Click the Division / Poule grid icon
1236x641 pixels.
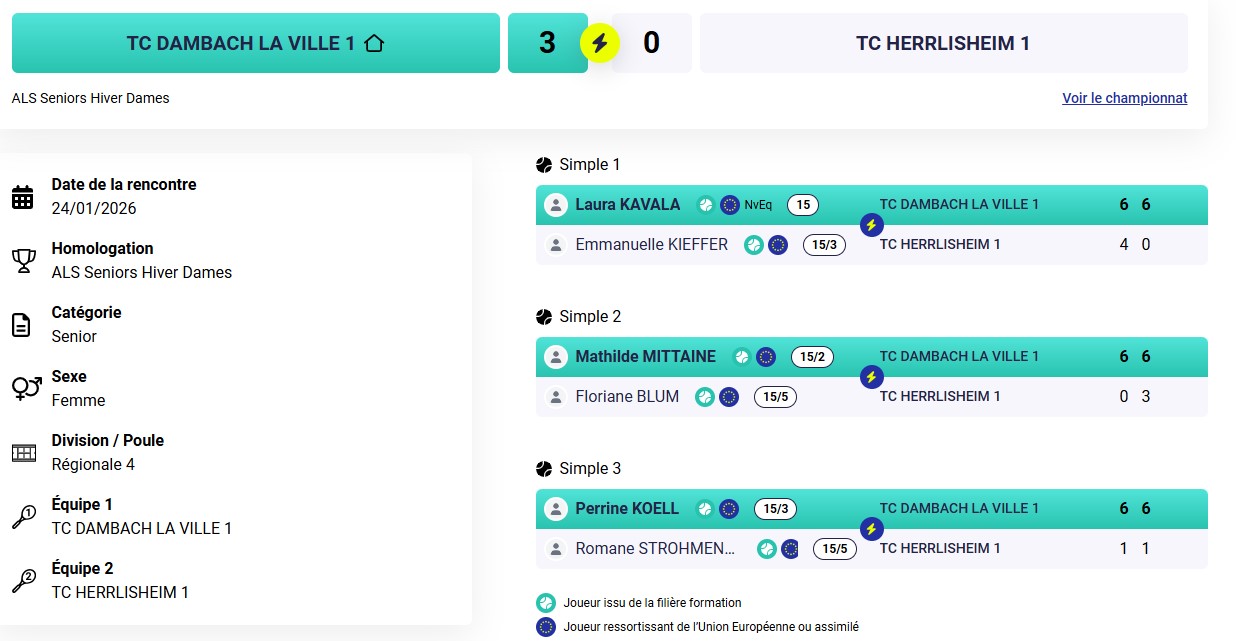23,453
